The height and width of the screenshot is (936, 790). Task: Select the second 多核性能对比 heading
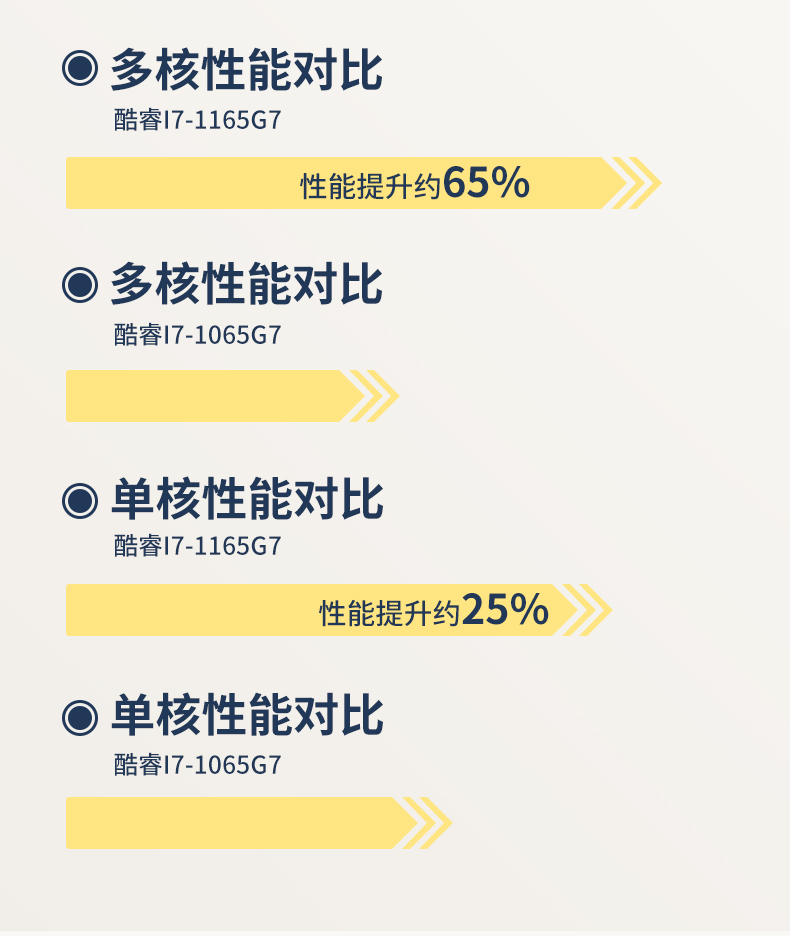click(x=247, y=284)
